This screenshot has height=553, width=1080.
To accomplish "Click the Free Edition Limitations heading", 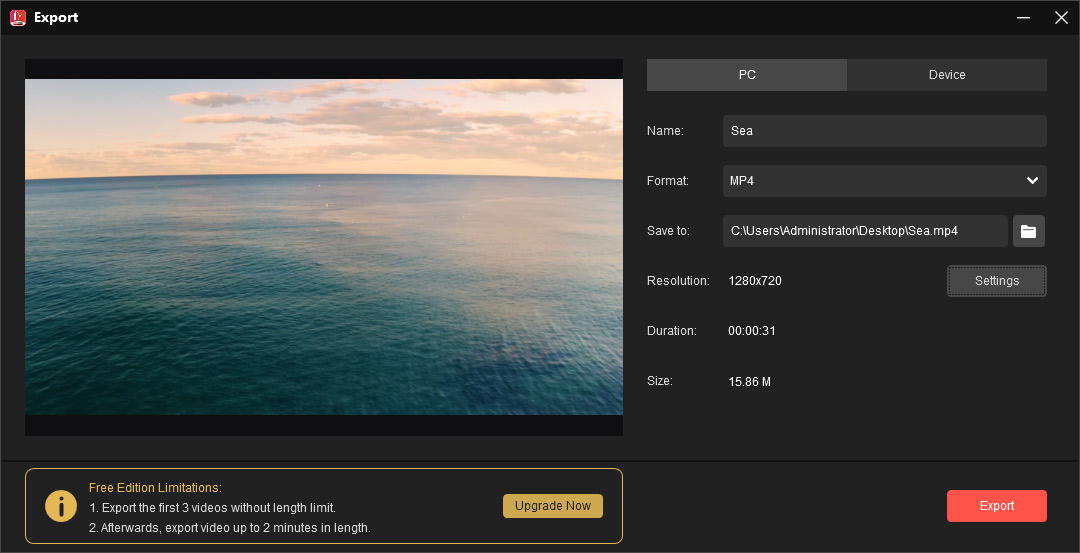I will click(x=154, y=488).
